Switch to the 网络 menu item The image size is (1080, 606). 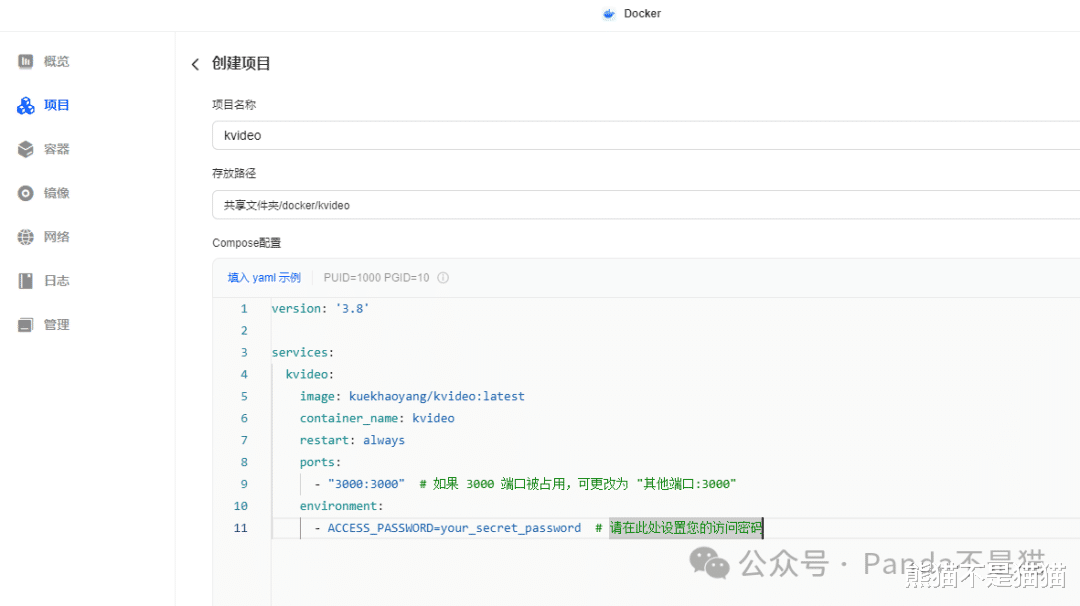56,237
